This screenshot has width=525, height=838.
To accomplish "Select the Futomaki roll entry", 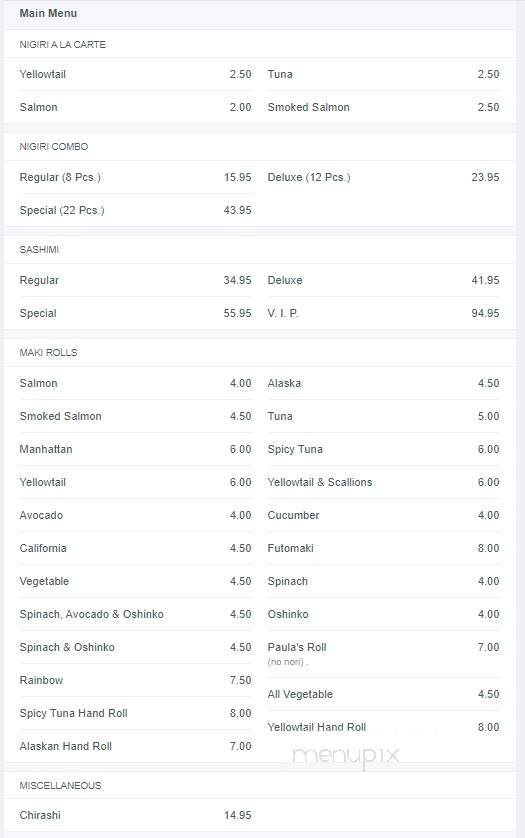I will [x=383, y=548].
